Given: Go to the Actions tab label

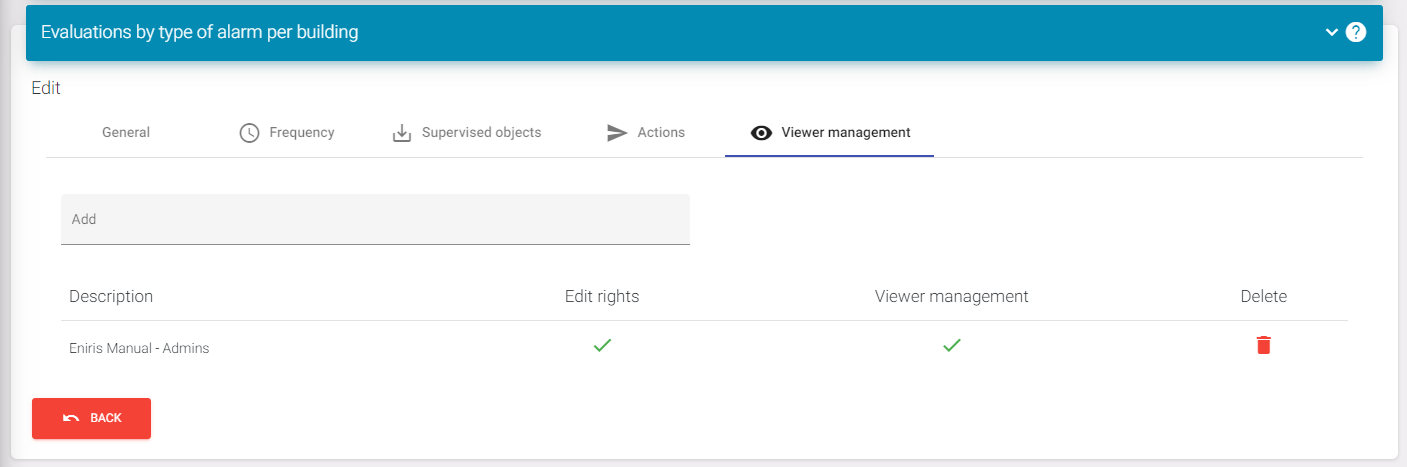Looking at the screenshot, I should [661, 132].
